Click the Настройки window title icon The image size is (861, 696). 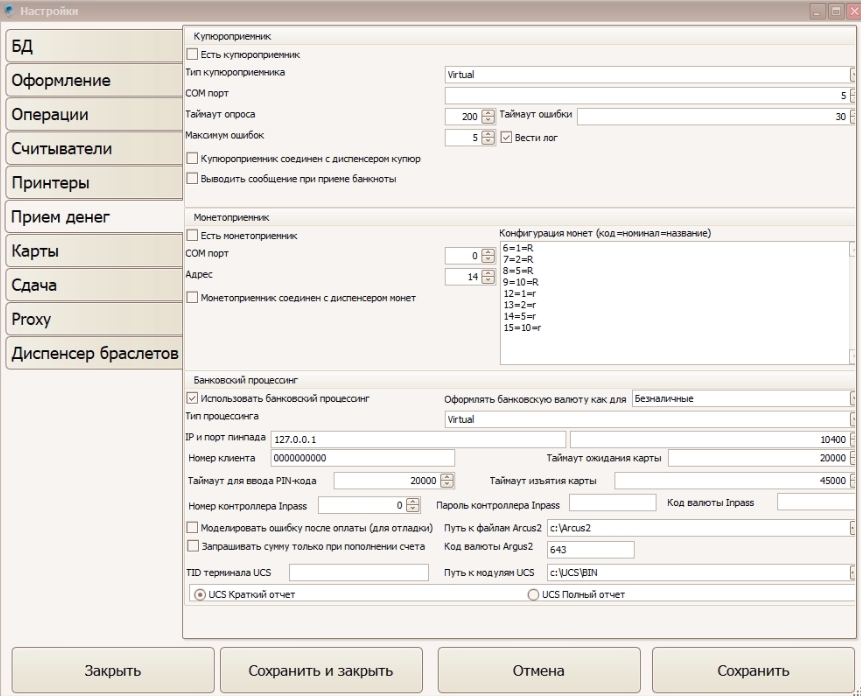[x=9, y=10]
